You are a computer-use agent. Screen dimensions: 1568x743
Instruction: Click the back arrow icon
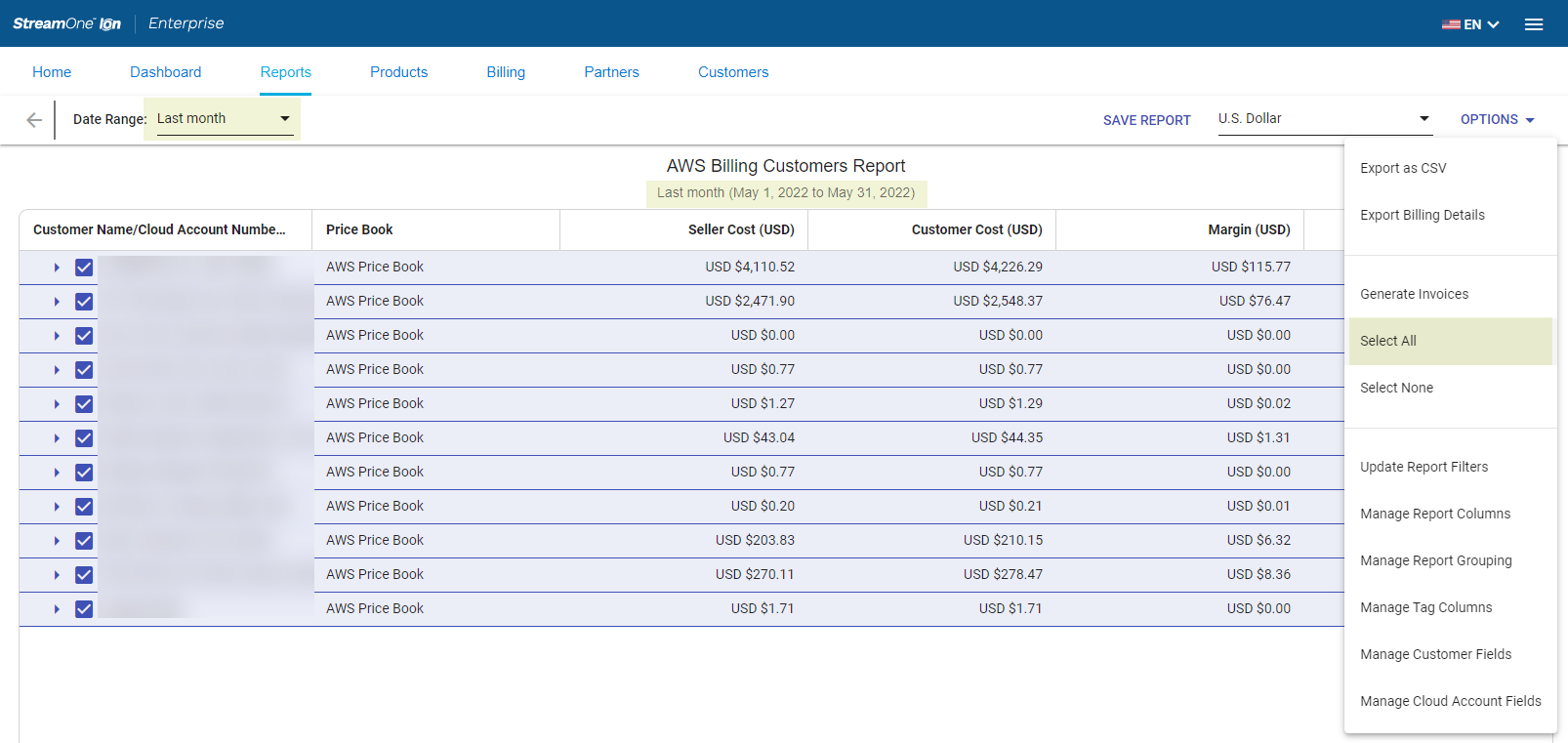tap(34, 120)
